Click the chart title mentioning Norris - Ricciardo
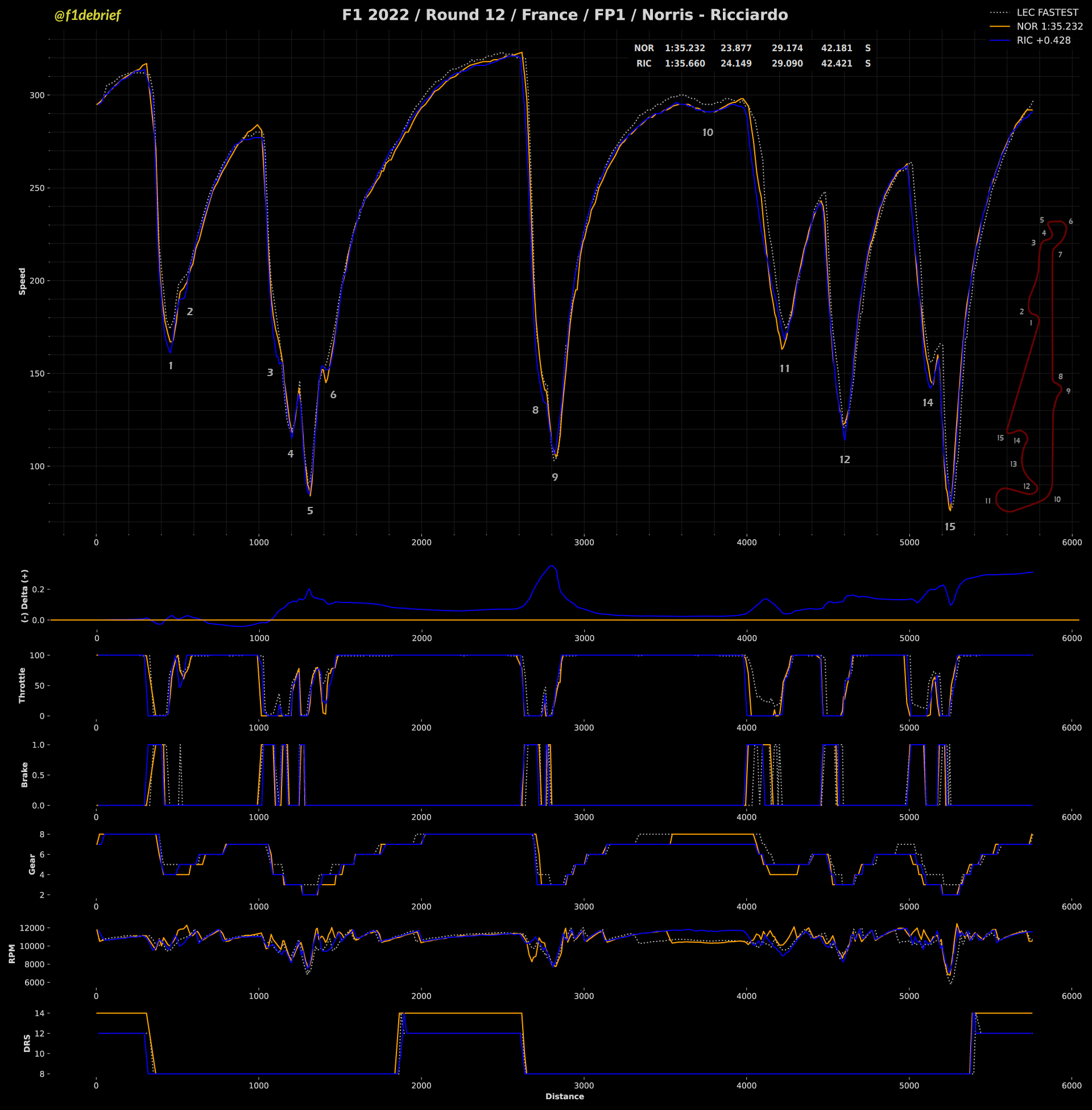Screen dimensions: 1092x1110 point(564,15)
